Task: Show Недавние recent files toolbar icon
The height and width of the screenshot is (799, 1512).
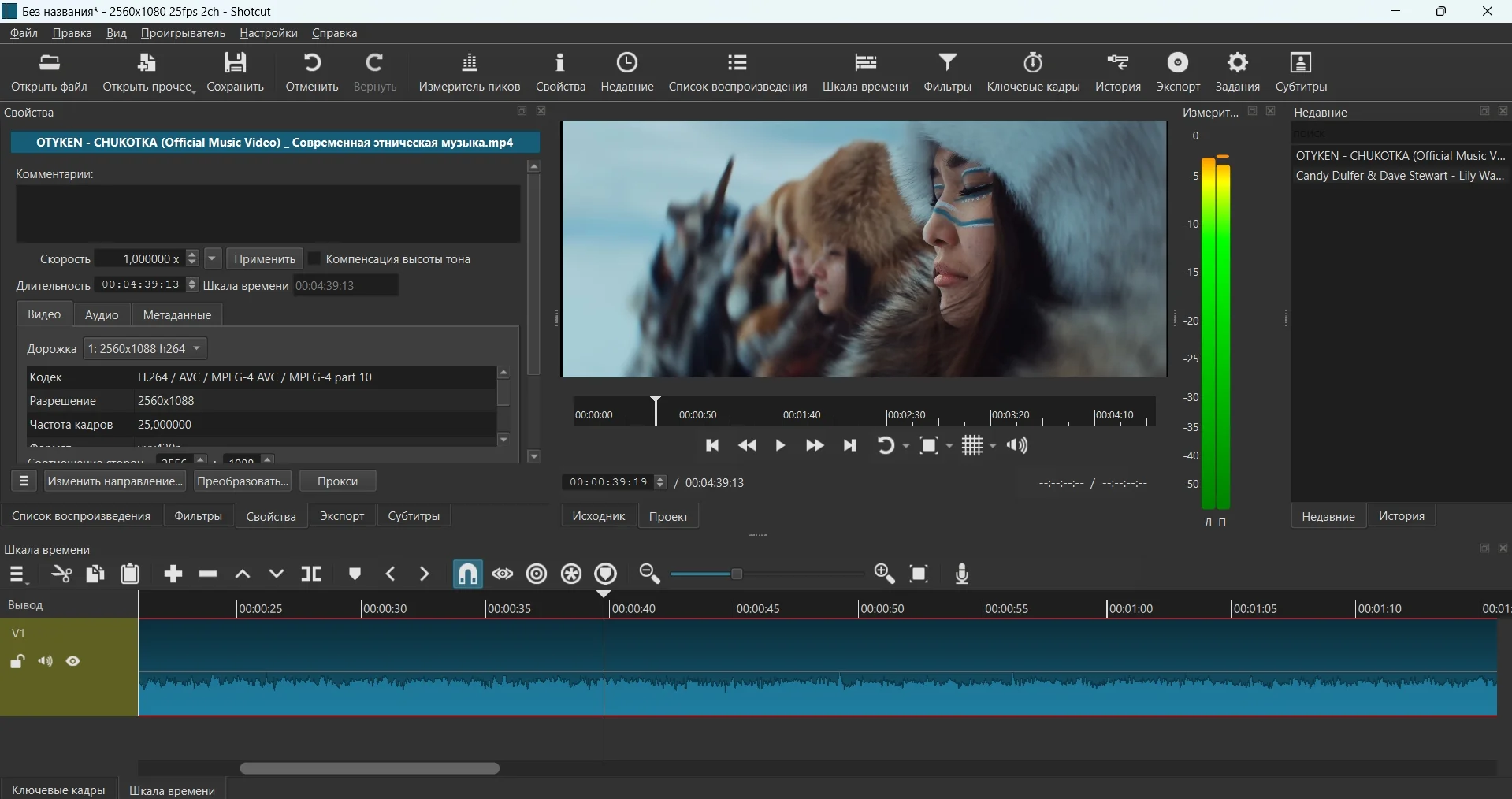Action: click(x=627, y=72)
